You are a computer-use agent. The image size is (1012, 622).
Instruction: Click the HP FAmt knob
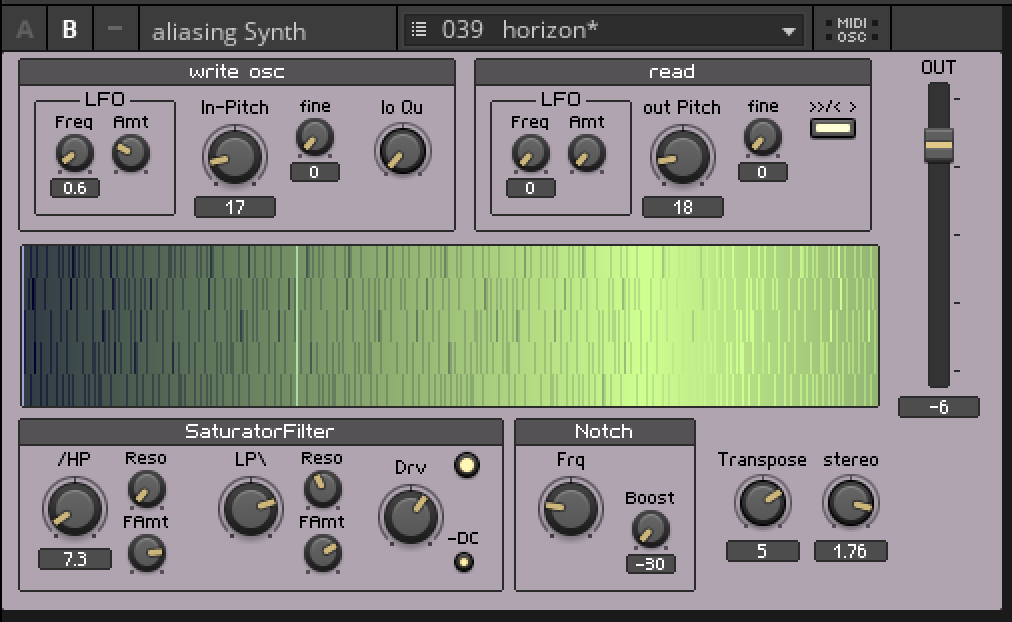pos(147,553)
